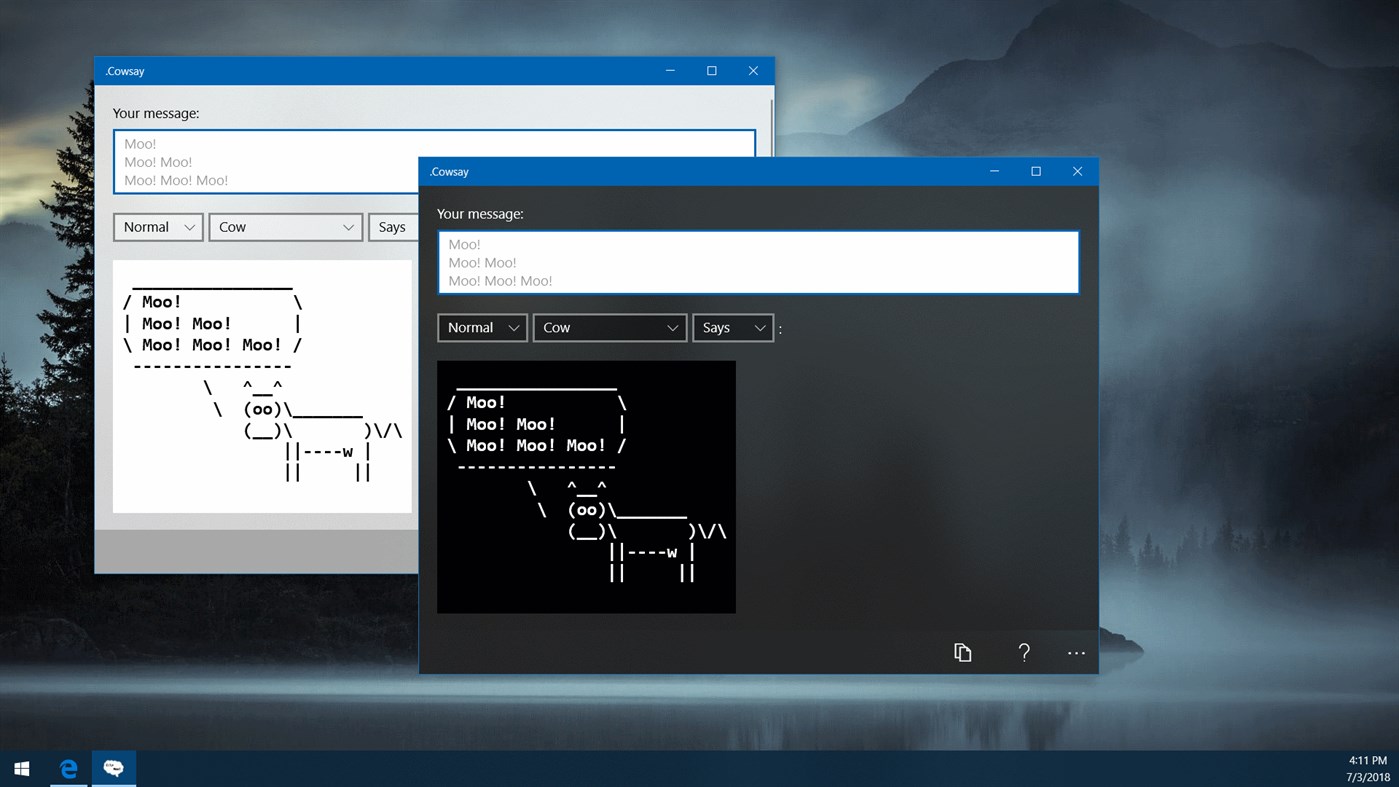Image resolution: width=1399 pixels, height=787 pixels.
Task: Open the Cow dropdown in the background window
Action: [x=285, y=227]
